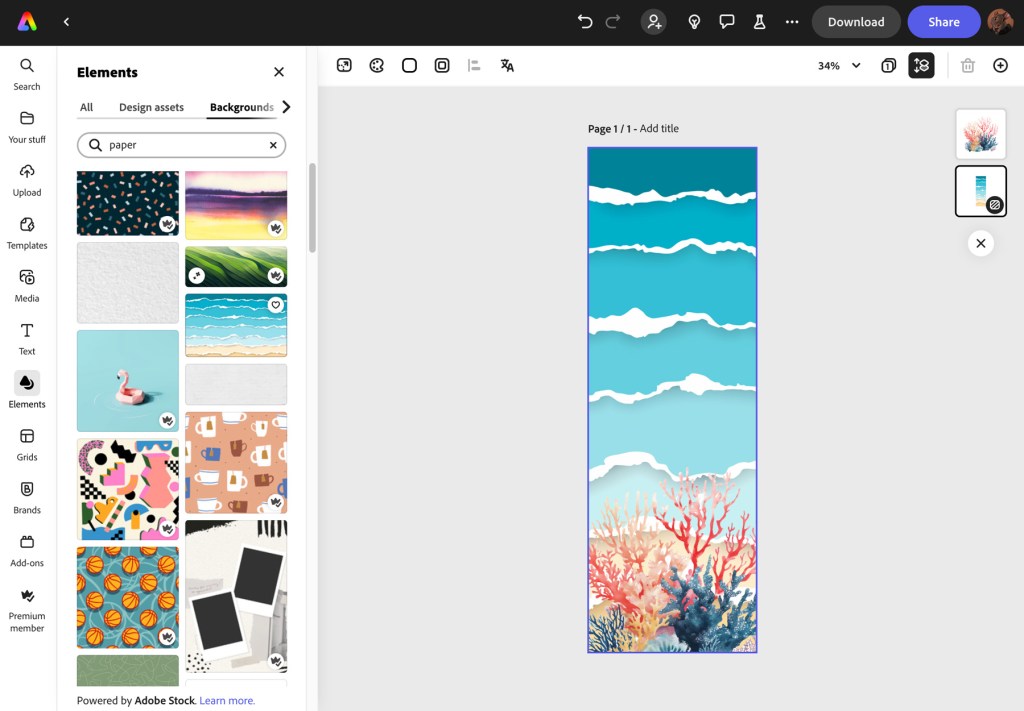This screenshot has height=711, width=1024.
Task: Switch to the All elements tab
Action: [x=87, y=107]
